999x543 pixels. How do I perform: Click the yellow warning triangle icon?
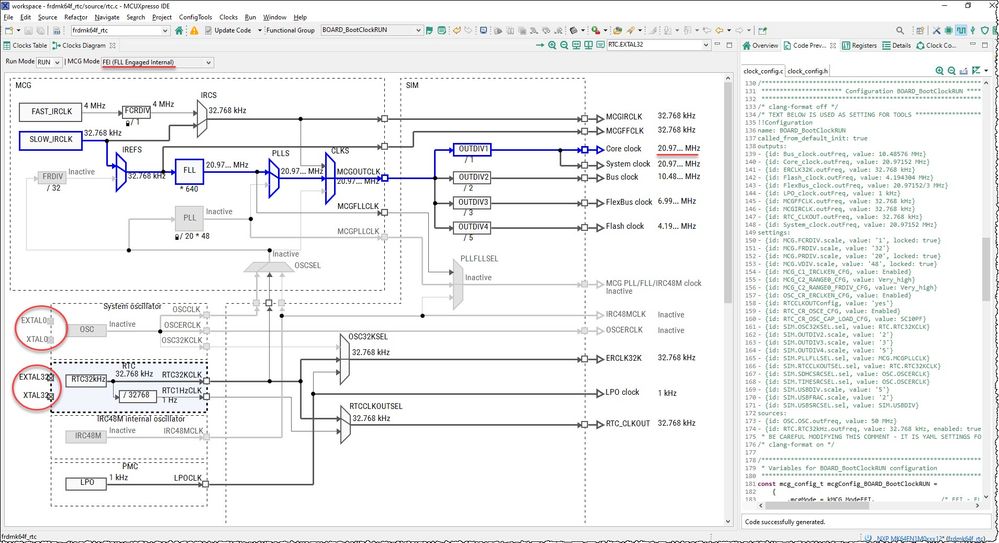pyautogui.click(x=195, y=30)
